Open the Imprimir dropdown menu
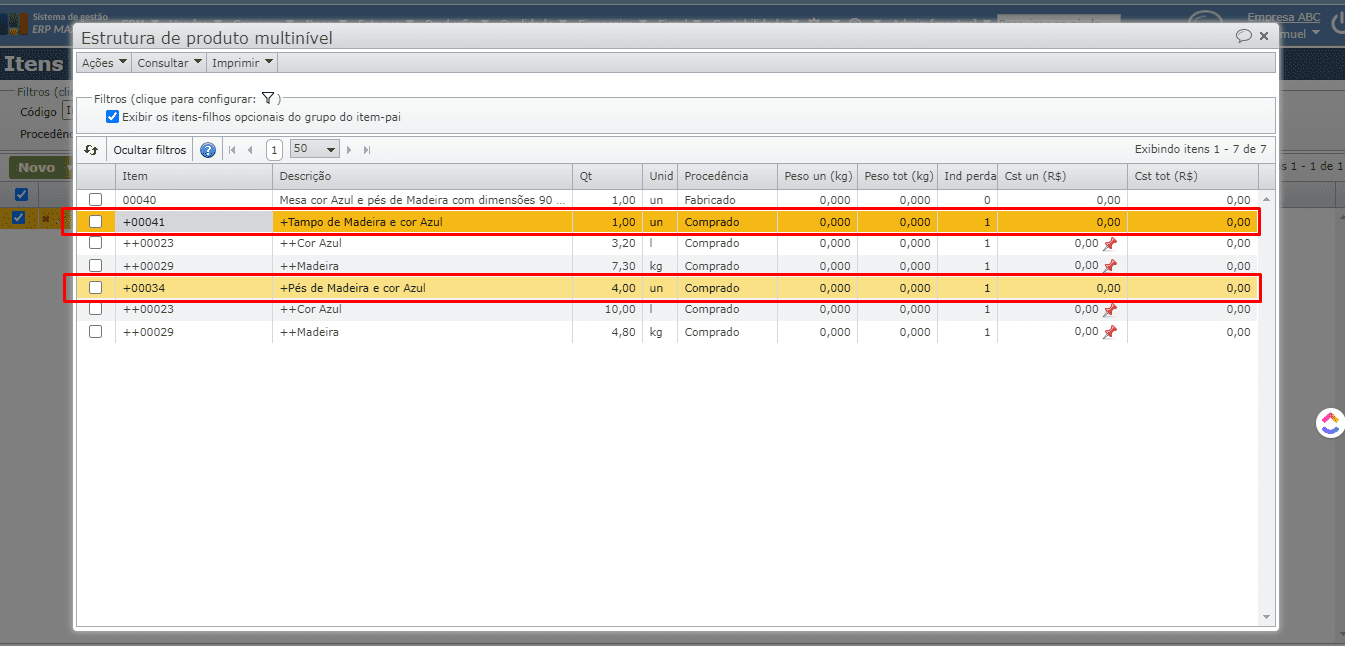1345x646 pixels. click(x=242, y=63)
